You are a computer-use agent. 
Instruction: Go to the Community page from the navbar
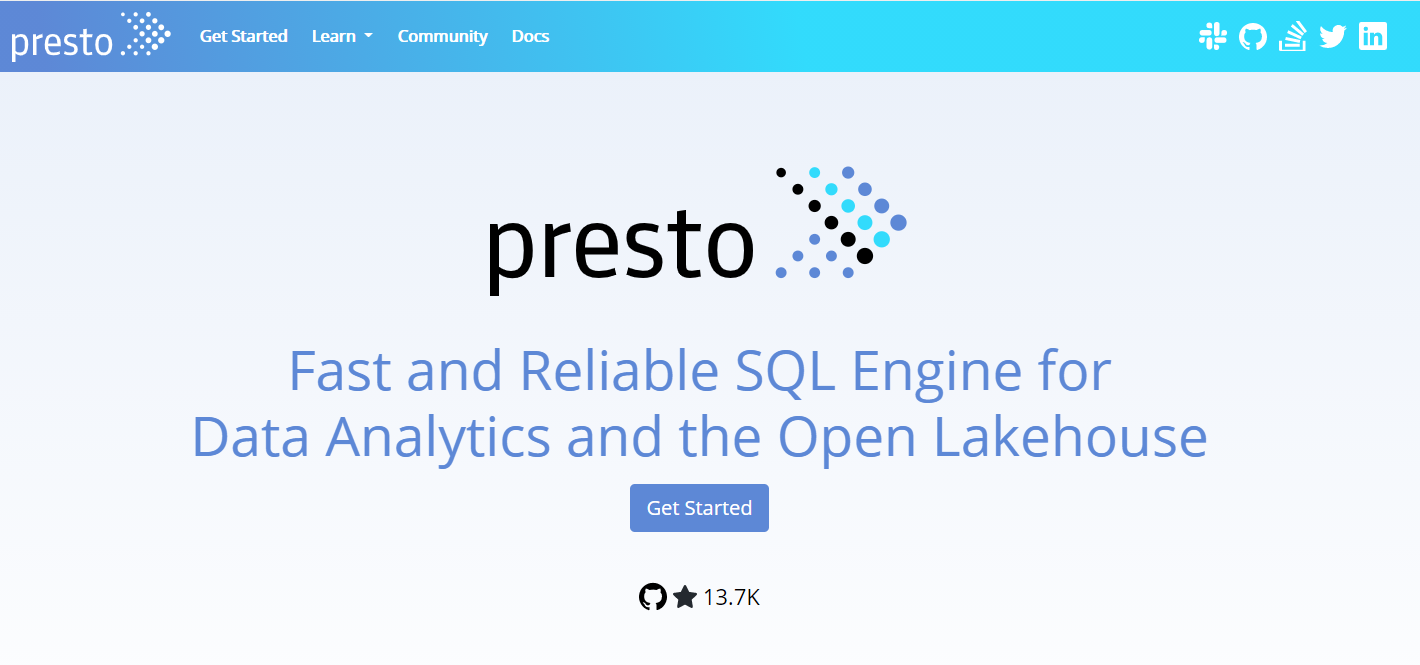click(x=442, y=36)
